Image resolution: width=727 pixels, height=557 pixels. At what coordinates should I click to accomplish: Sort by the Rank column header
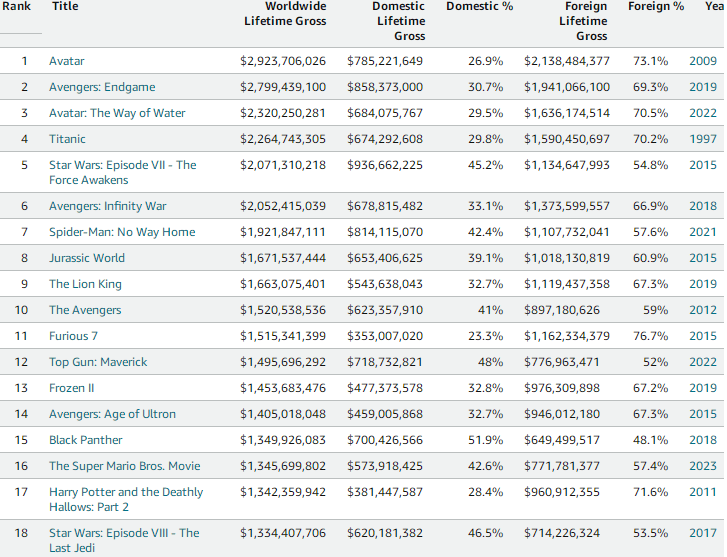pos(17,6)
